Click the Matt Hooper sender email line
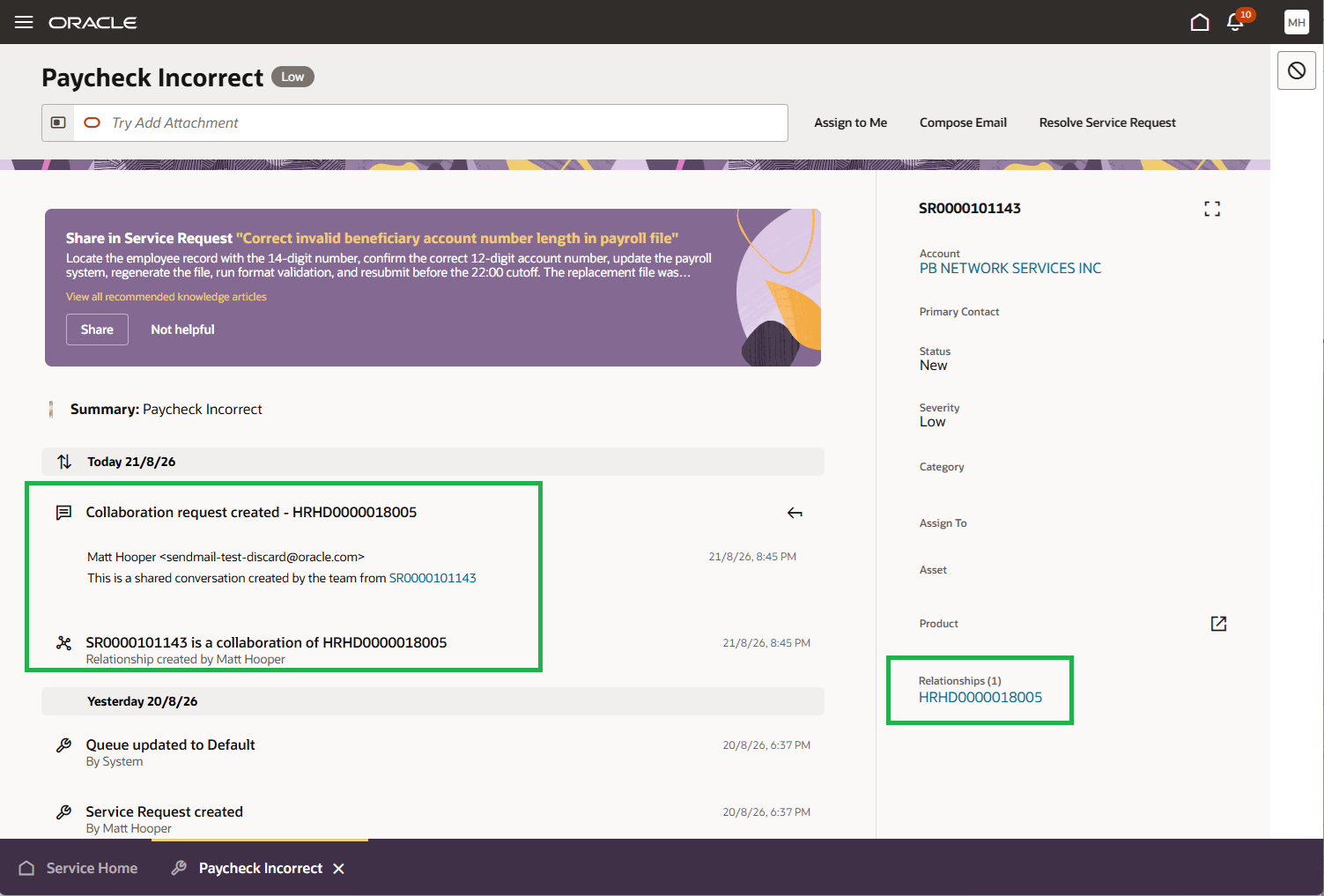This screenshot has width=1324, height=896. click(226, 558)
